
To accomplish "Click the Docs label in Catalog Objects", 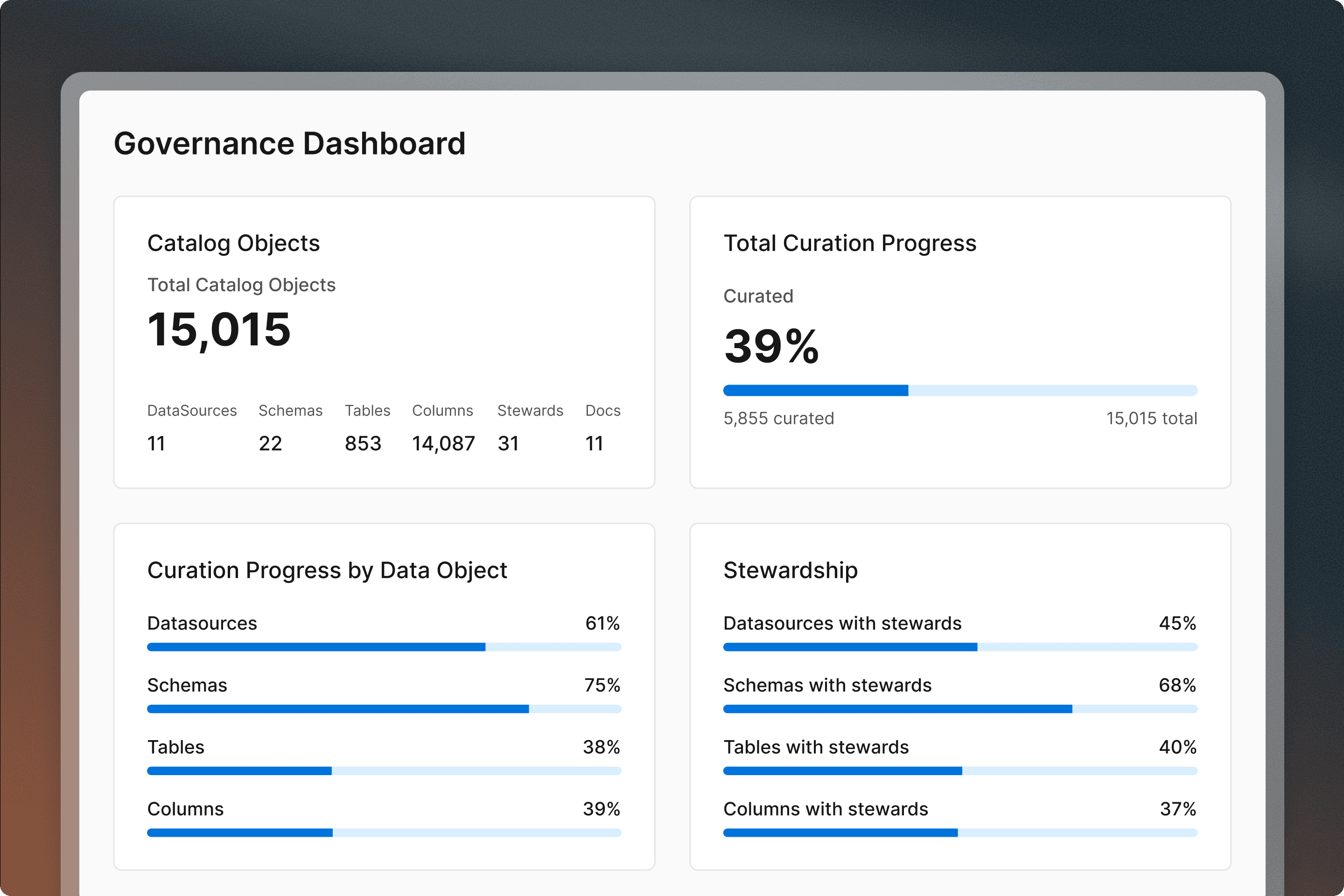I will 603,410.
